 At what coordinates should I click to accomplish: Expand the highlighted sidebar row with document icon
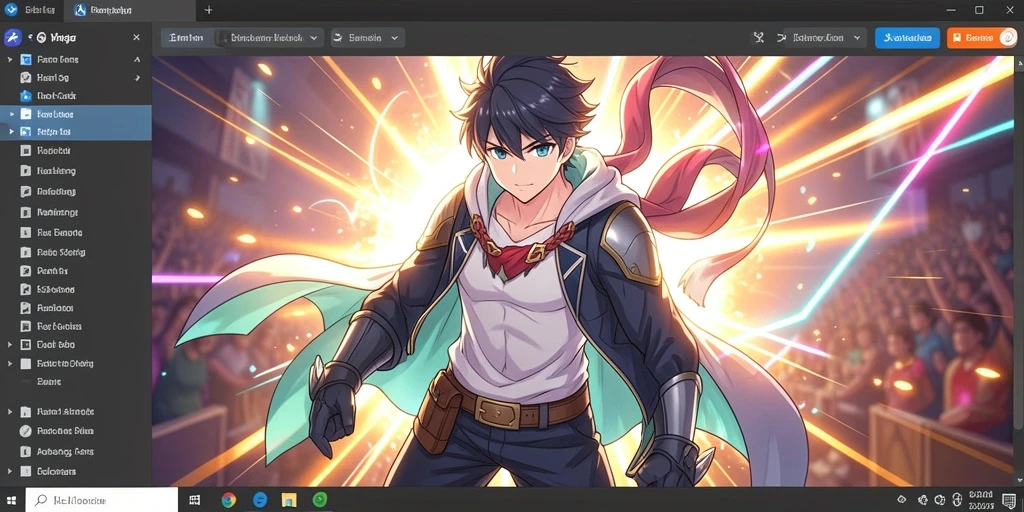click(x=10, y=114)
